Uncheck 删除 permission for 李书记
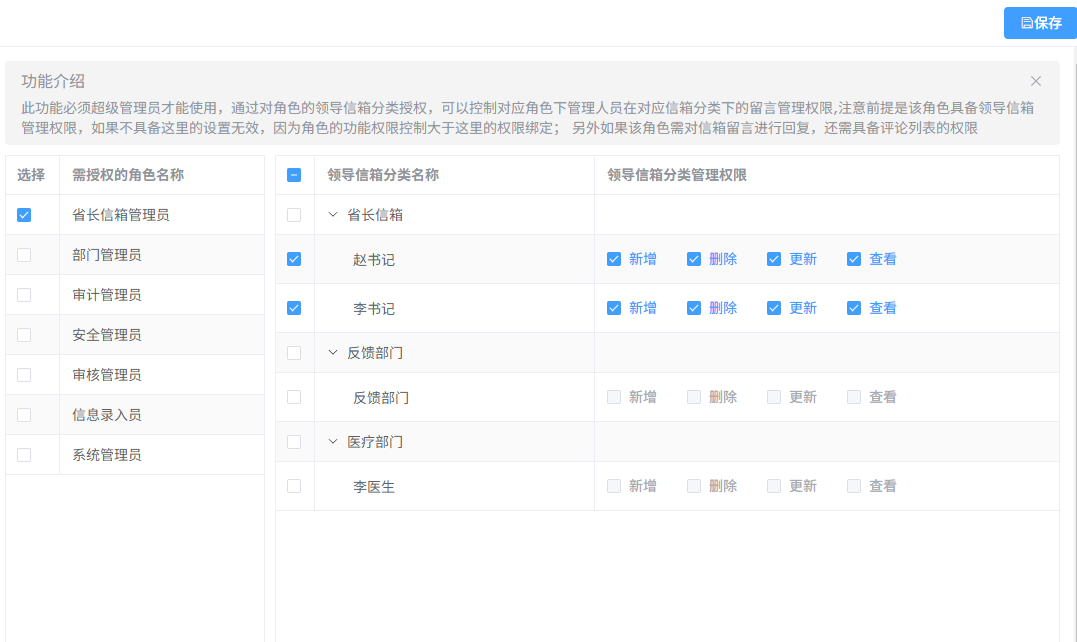The image size is (1077, 642). (x=694, y=308)
